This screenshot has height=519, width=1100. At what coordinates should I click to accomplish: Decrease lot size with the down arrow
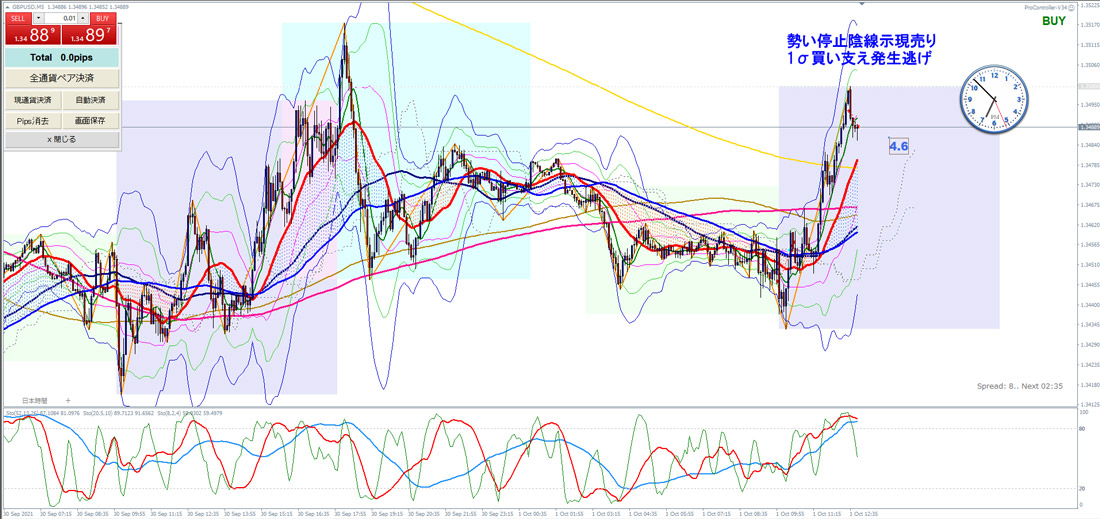[38, 18]
